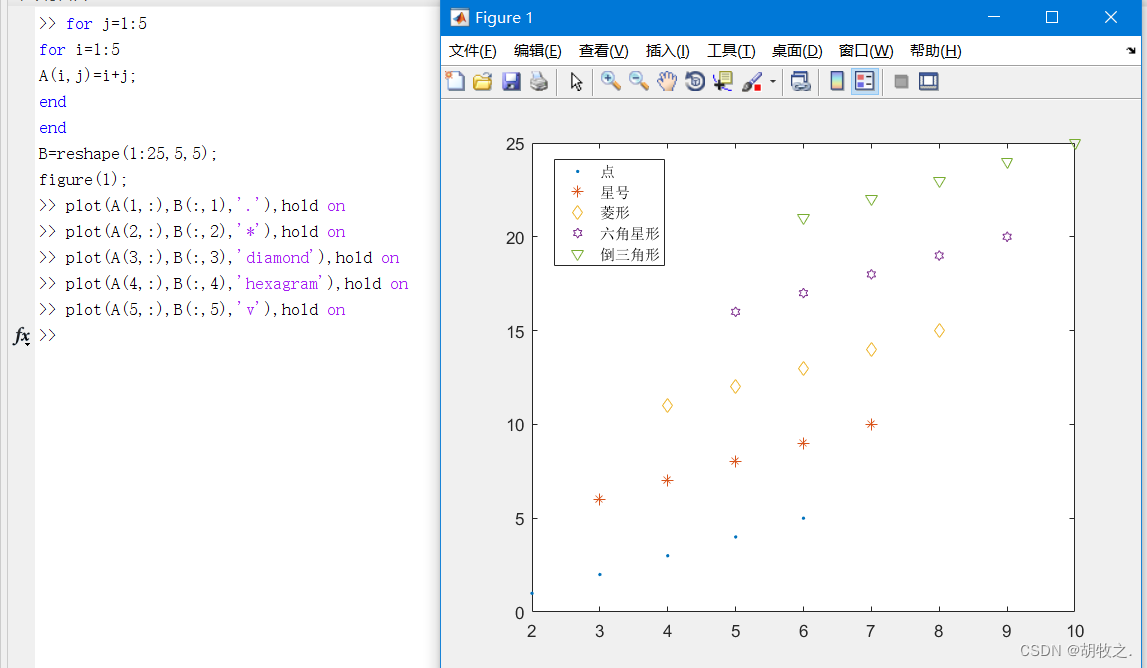Click the MATLAB logo in Figure 1 title bar
The width and height of the screenshot is (1147, 668).
459,18
